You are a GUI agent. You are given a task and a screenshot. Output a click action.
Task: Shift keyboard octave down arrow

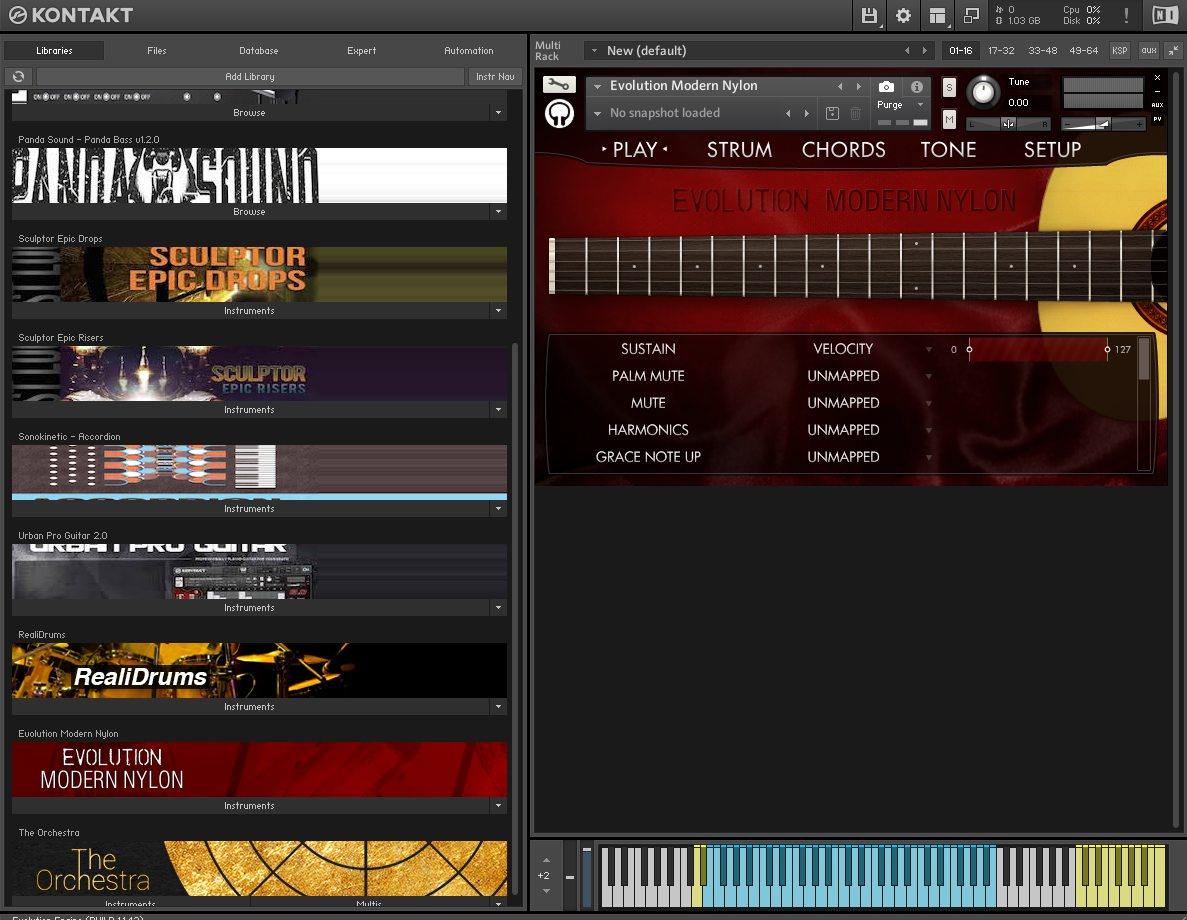coord(547,890)
